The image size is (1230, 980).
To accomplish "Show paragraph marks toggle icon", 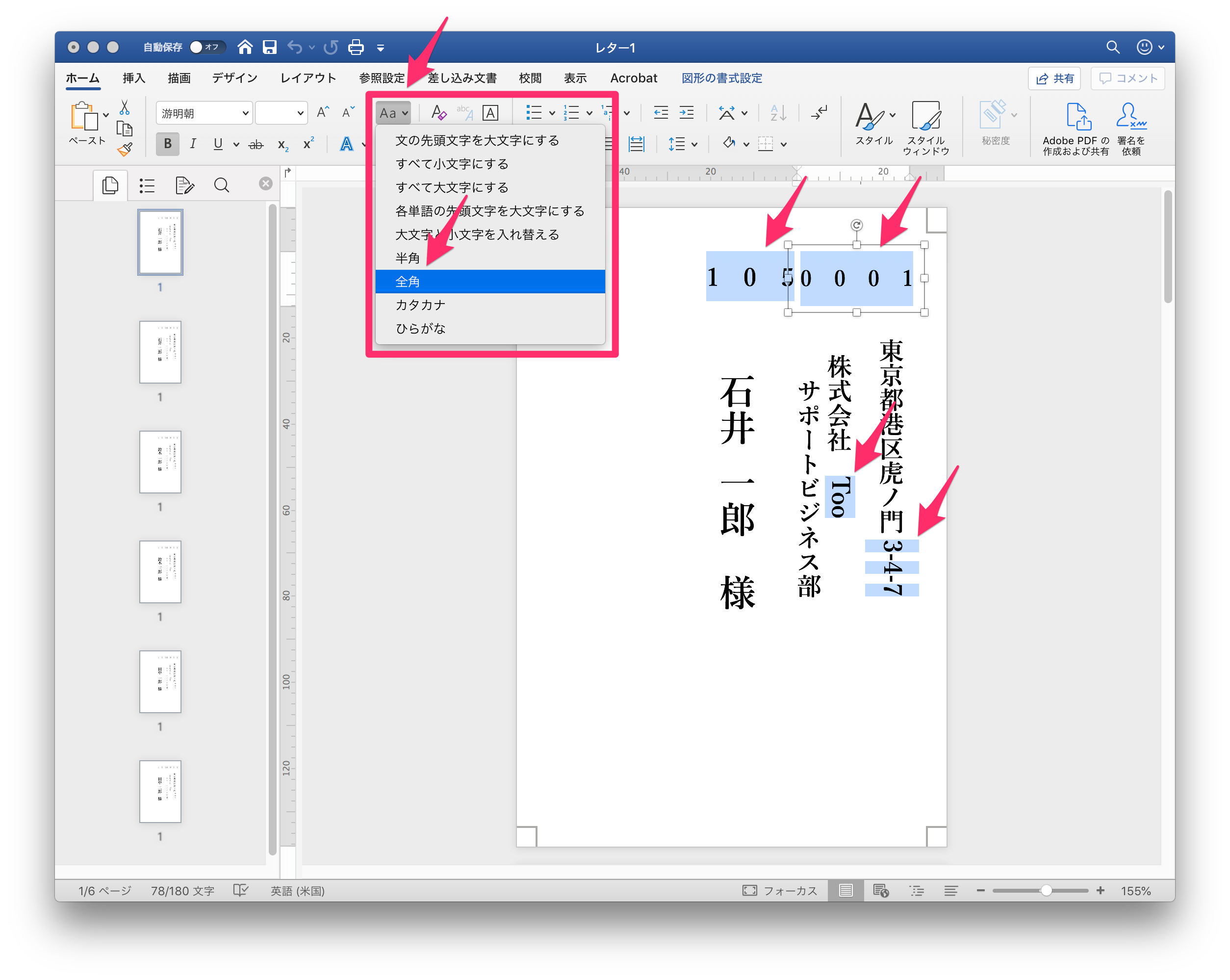I will coord(819,112).
